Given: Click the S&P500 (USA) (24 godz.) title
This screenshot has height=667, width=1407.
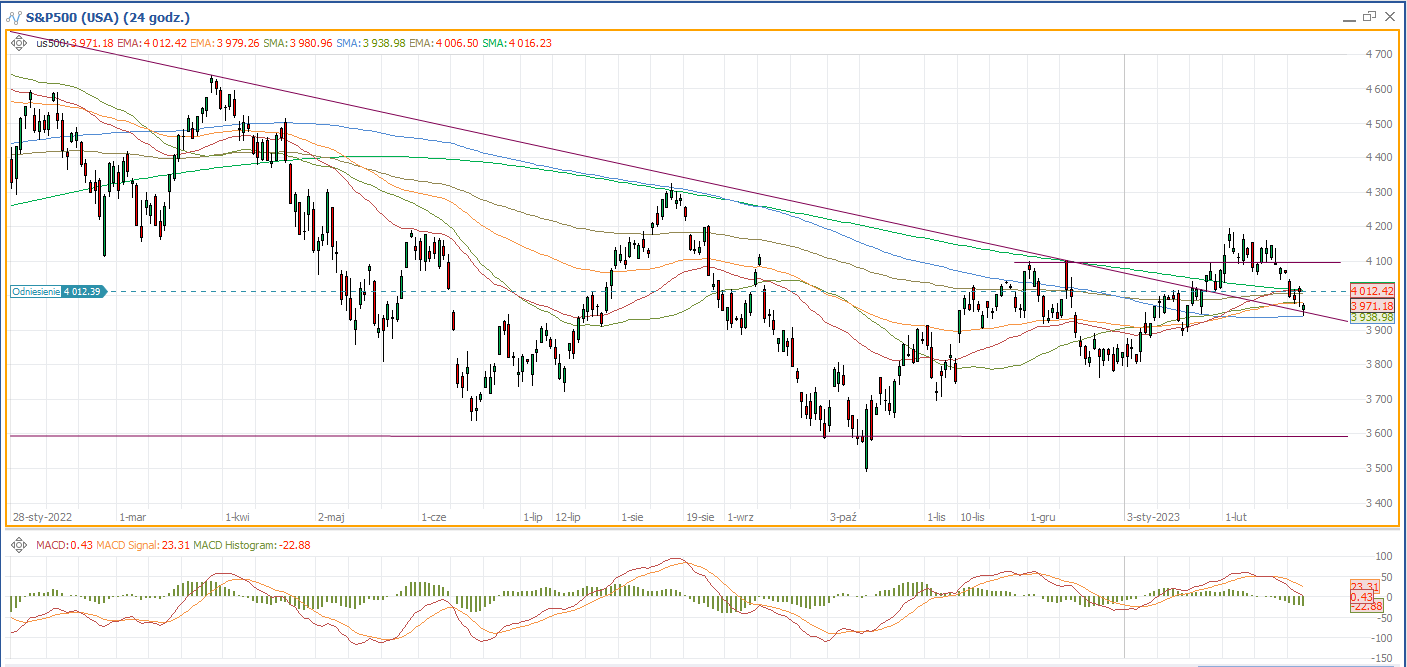Looking at the screenshot, I should [108, 17].
